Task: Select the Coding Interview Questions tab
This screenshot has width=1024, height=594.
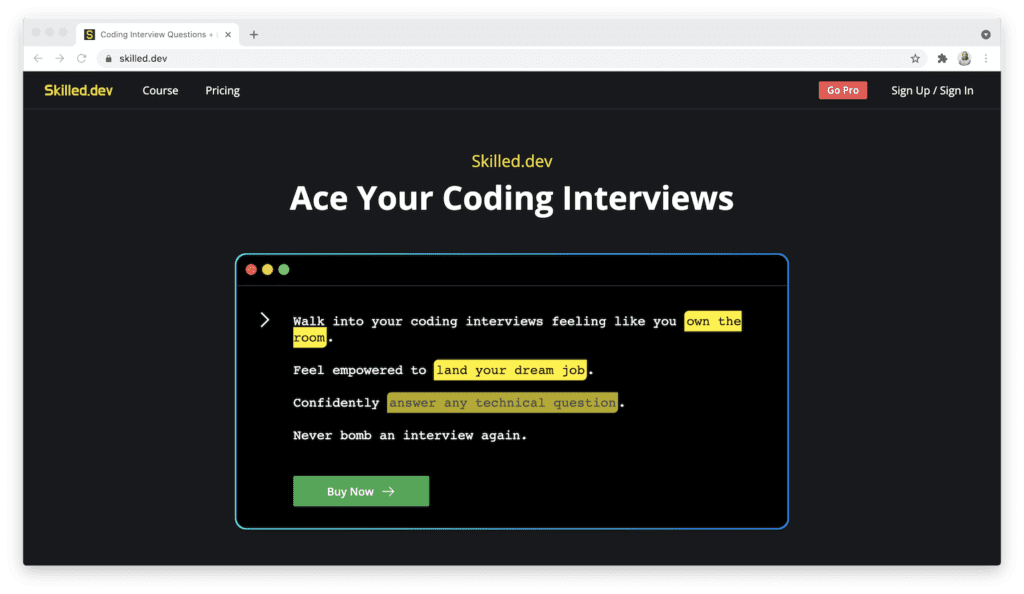Action: [x=157, y=35]
